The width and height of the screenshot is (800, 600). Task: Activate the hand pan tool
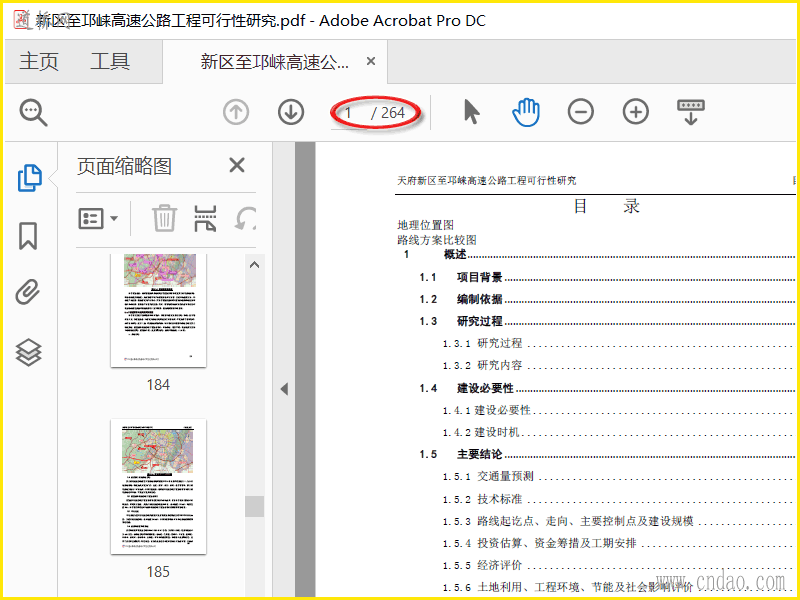click(x=526, y=112)
